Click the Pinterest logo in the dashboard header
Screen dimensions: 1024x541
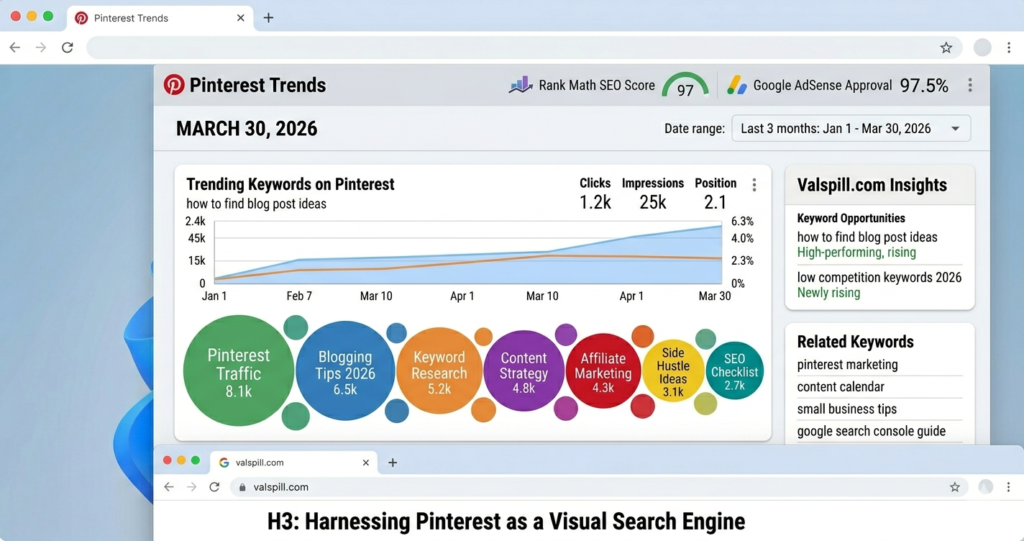point(174,85)
